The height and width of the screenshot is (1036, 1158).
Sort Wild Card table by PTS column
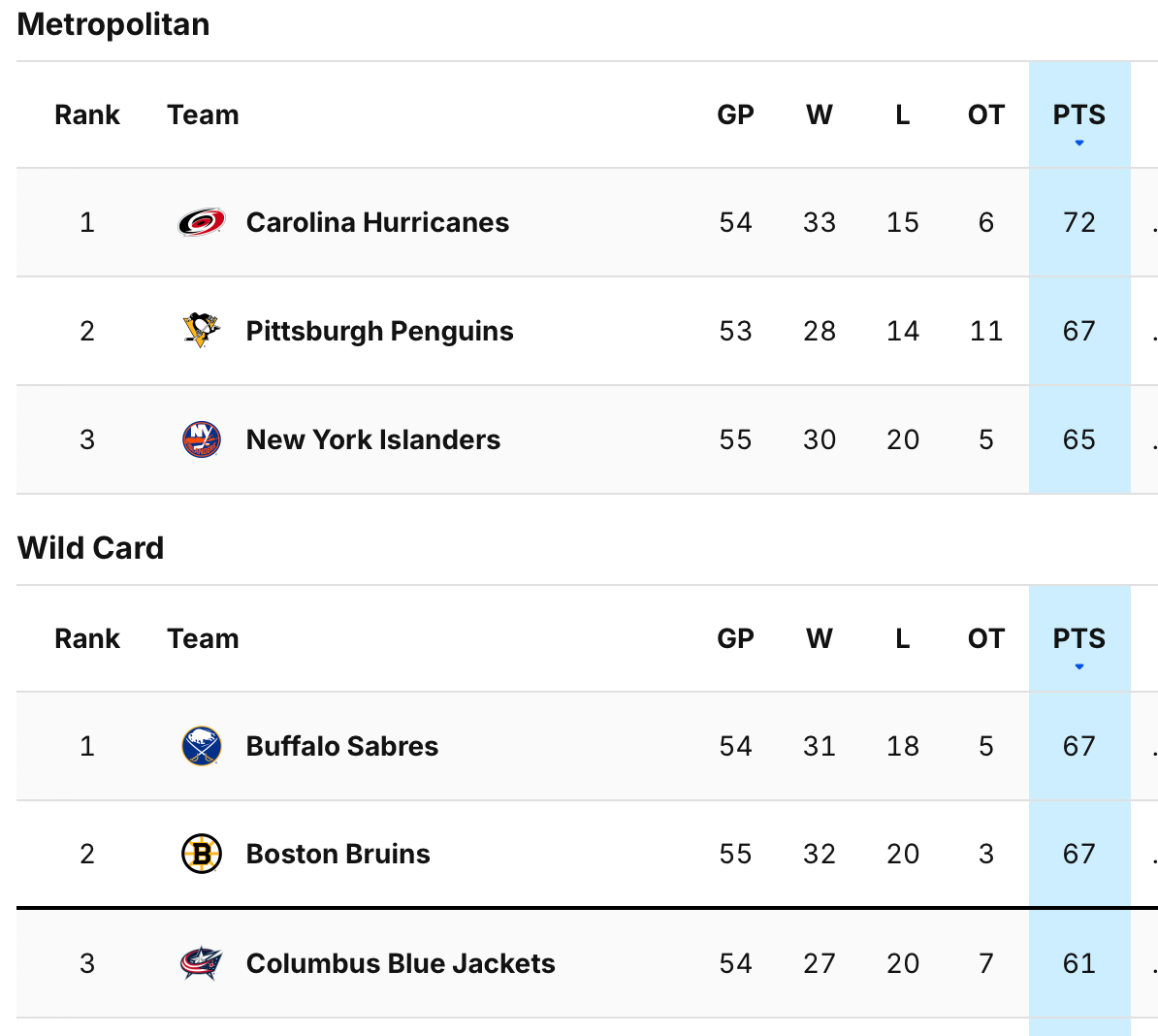1078,638
